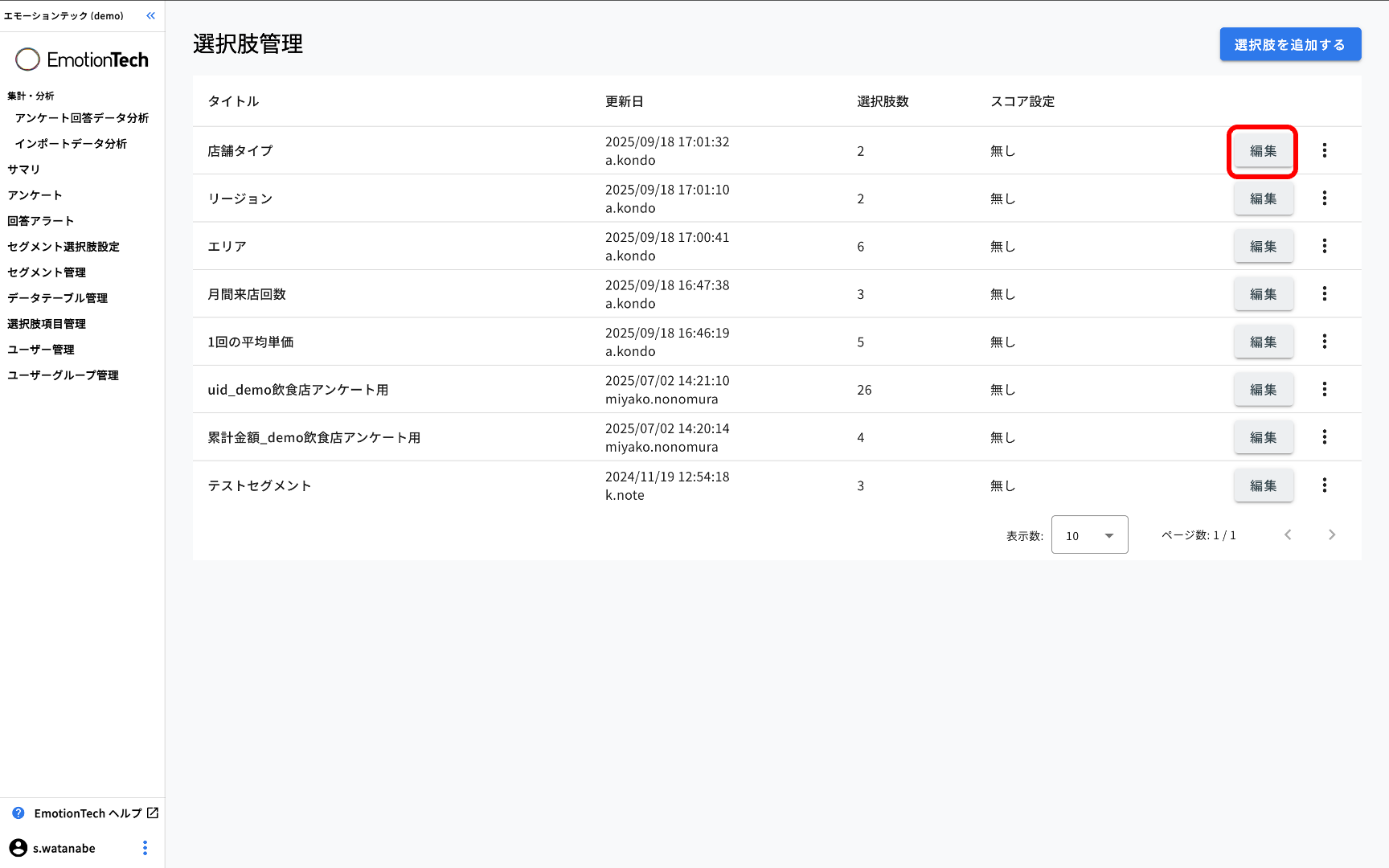
Task: Open アンケート回答データ分析 in sidebar
Action: pos(82,118)
